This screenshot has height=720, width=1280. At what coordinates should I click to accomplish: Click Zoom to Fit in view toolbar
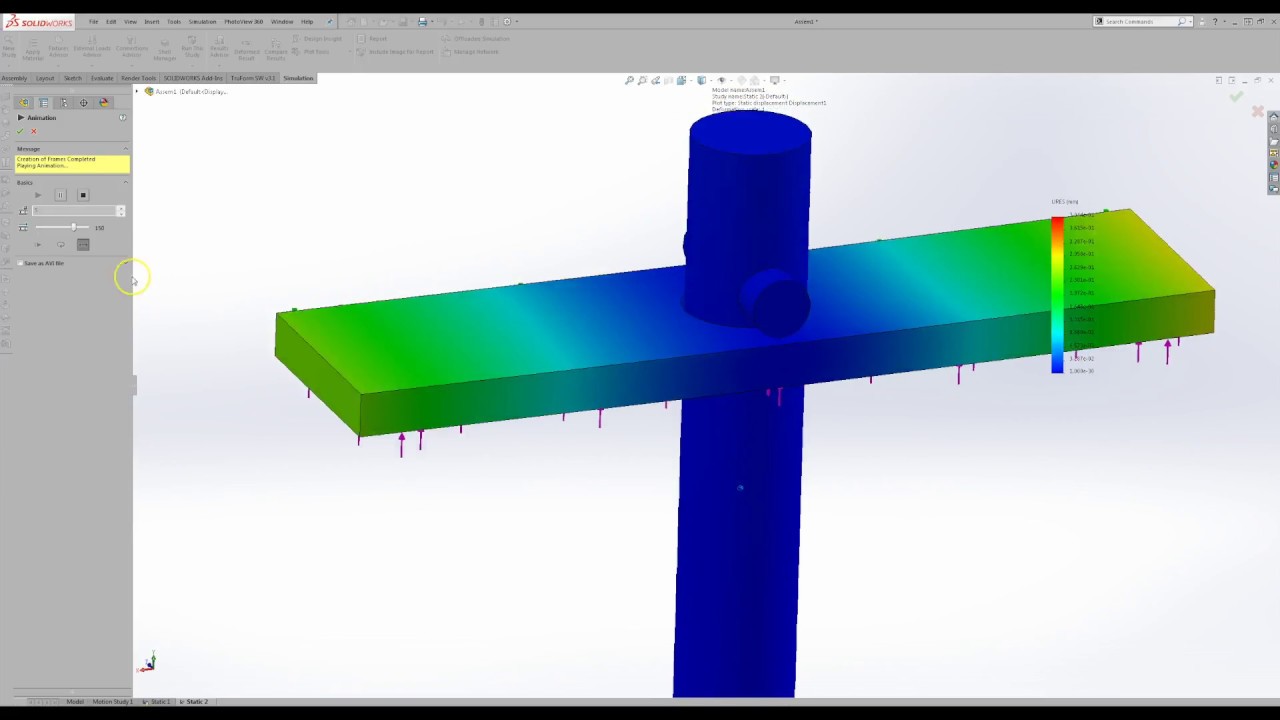[x=629, y=80]
